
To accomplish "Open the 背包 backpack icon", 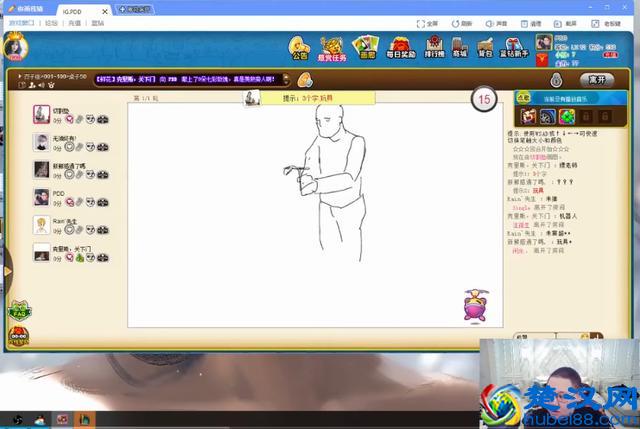I will pos(485,47).
